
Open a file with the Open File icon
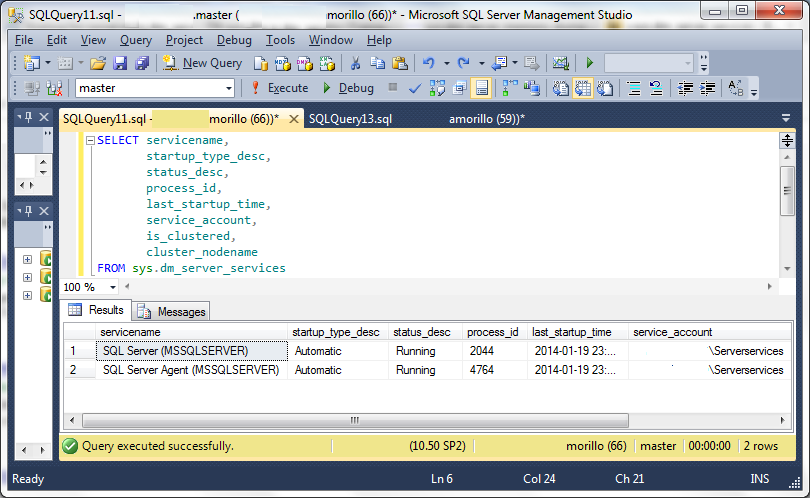[x=98, y=63]
